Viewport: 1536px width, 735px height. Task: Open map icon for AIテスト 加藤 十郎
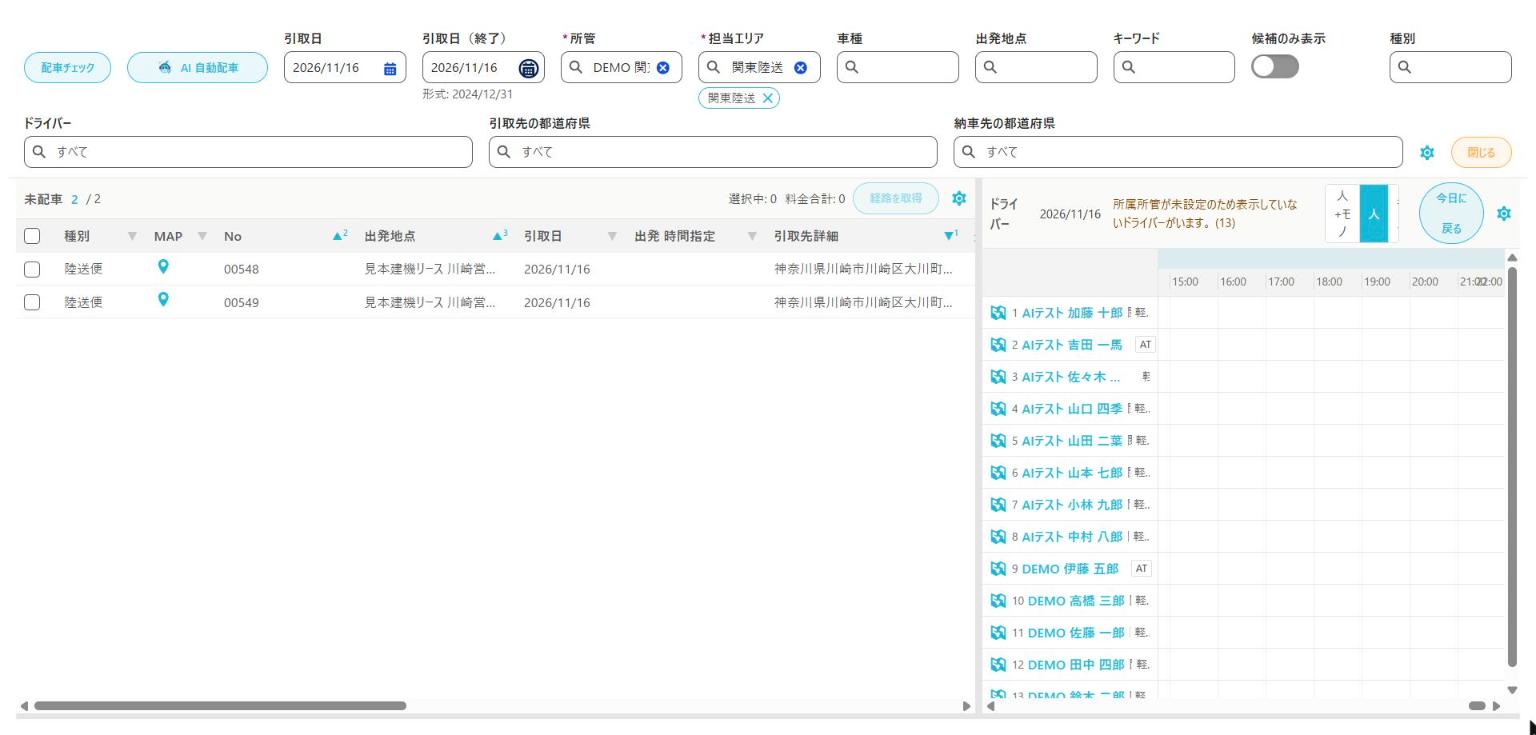(x=996, y=313)
